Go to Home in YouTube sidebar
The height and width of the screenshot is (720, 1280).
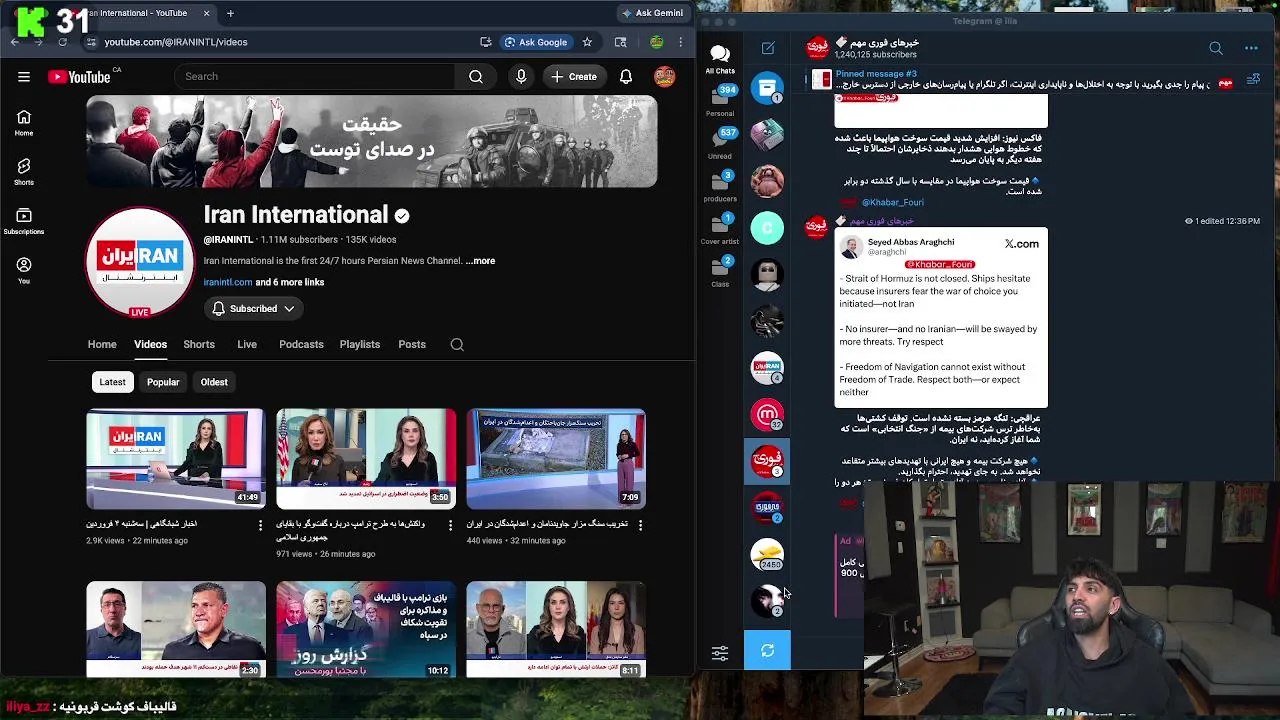[24, 122]
